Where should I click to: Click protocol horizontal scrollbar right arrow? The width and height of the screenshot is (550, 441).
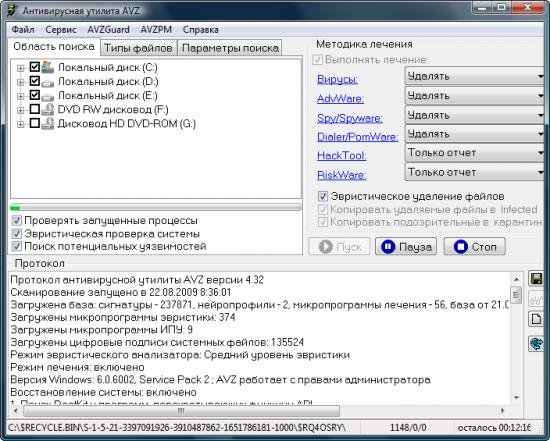502,410
